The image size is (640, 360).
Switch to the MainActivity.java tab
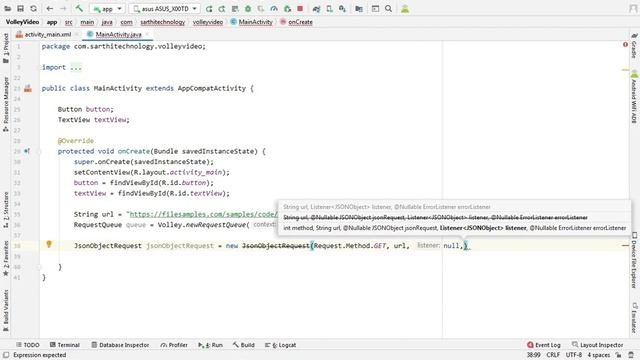[118, 34]
